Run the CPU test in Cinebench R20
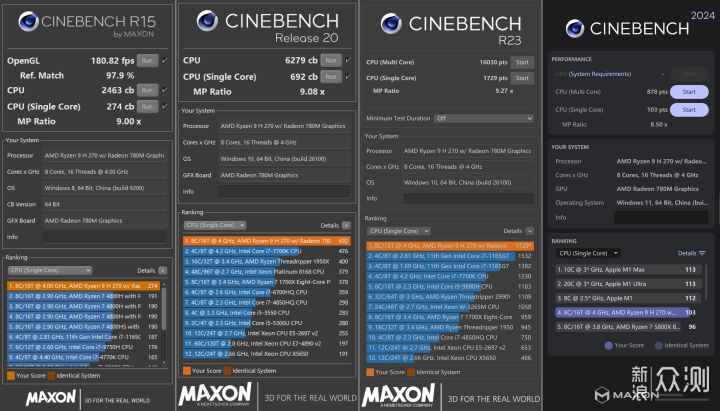The image size is (720, 411). click(x=331, y=60)
